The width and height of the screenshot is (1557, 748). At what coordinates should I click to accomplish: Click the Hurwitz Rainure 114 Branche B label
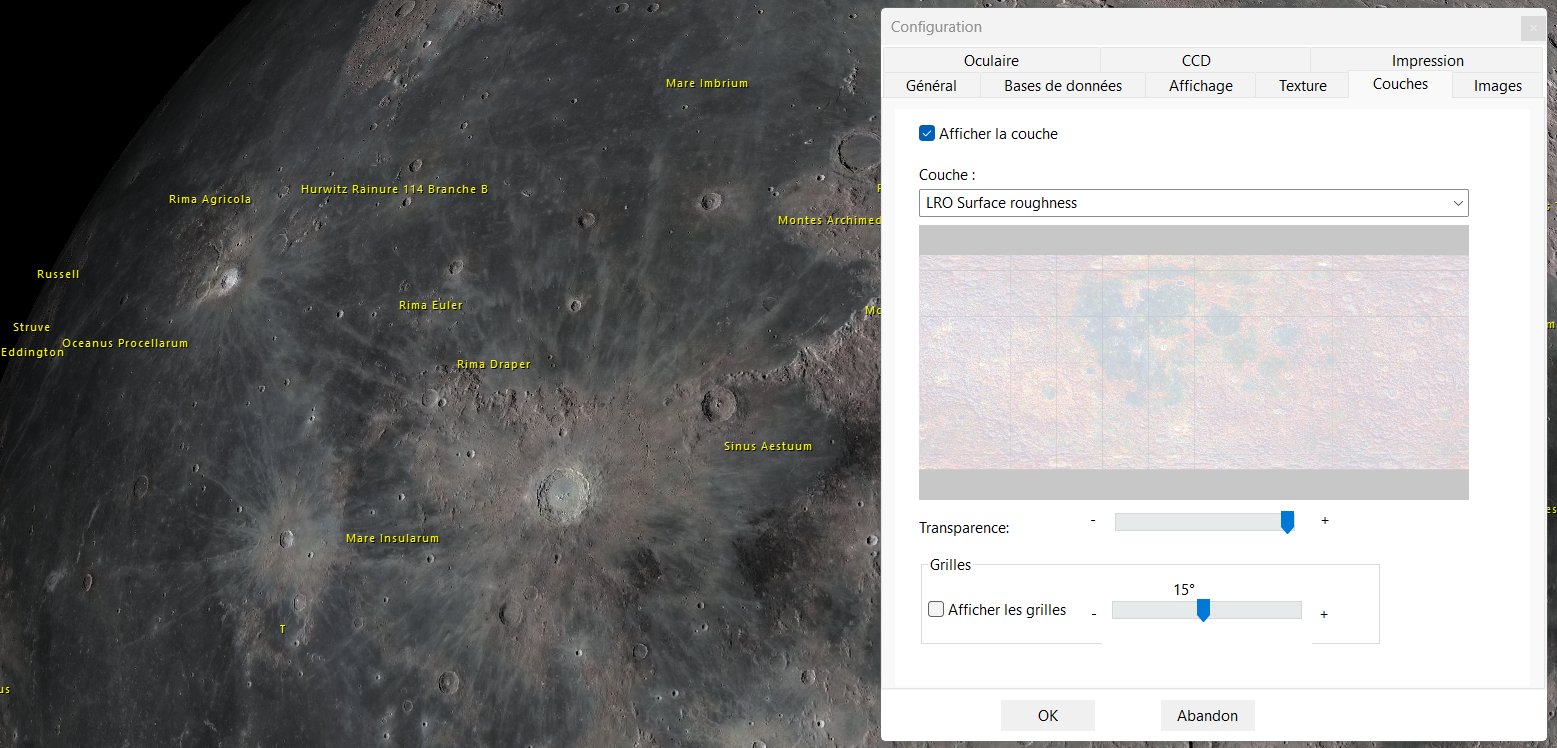pyautogui.click(x=394, y=189)
